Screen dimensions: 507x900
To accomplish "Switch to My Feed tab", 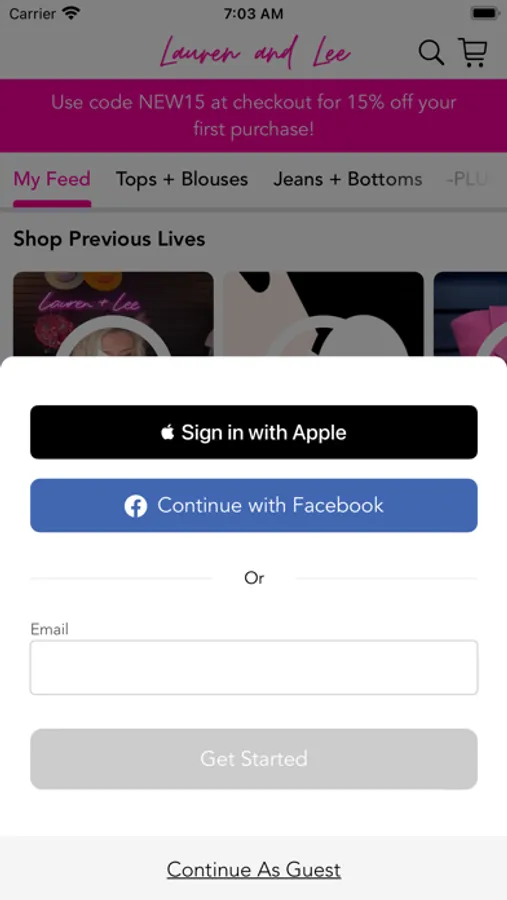I will coord(52,180).
